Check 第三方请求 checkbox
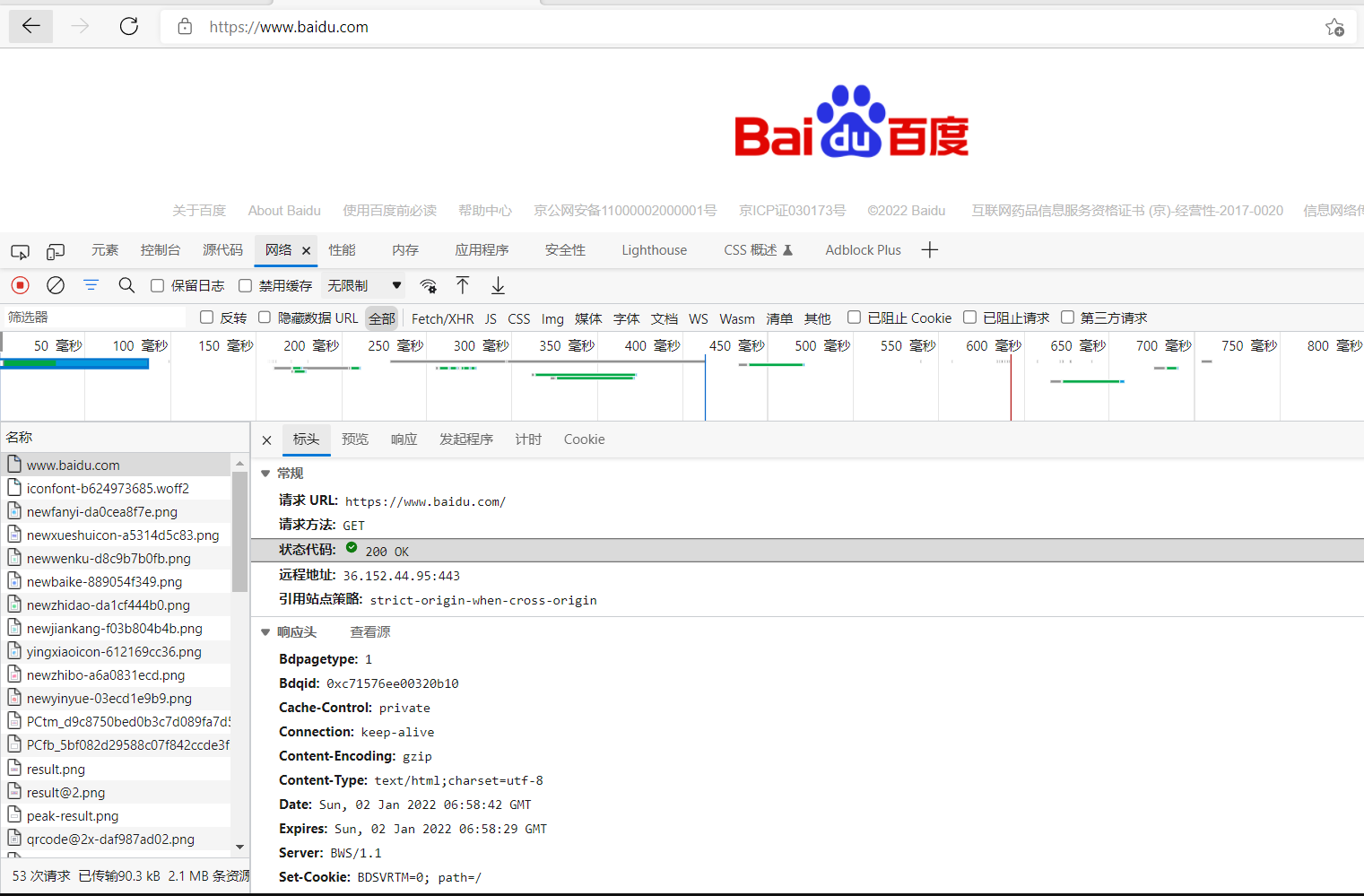 pyautogui.click(x=1067, y=317)
